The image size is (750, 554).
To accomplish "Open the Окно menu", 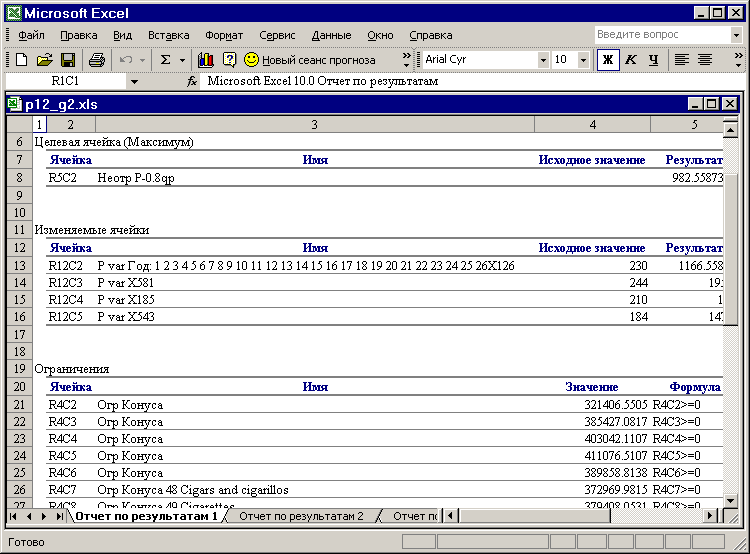I will coord(380,35).
